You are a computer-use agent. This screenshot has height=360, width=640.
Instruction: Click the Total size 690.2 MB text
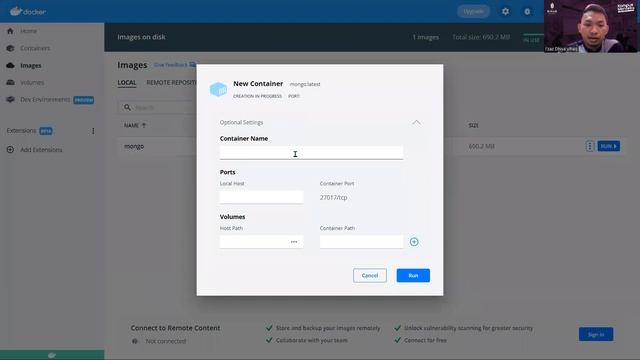pyautogui.click(x=481, y=37)
